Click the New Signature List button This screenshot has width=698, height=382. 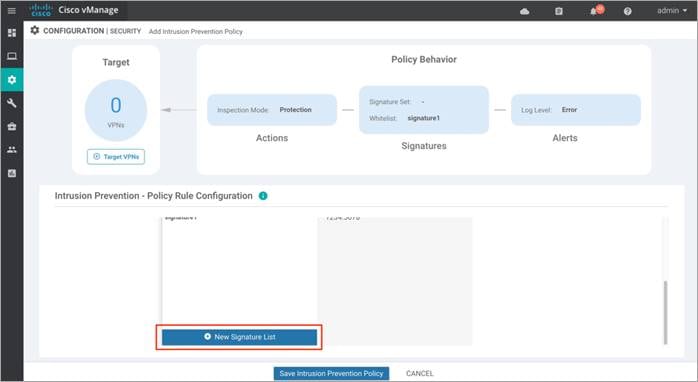click(239, 337)
